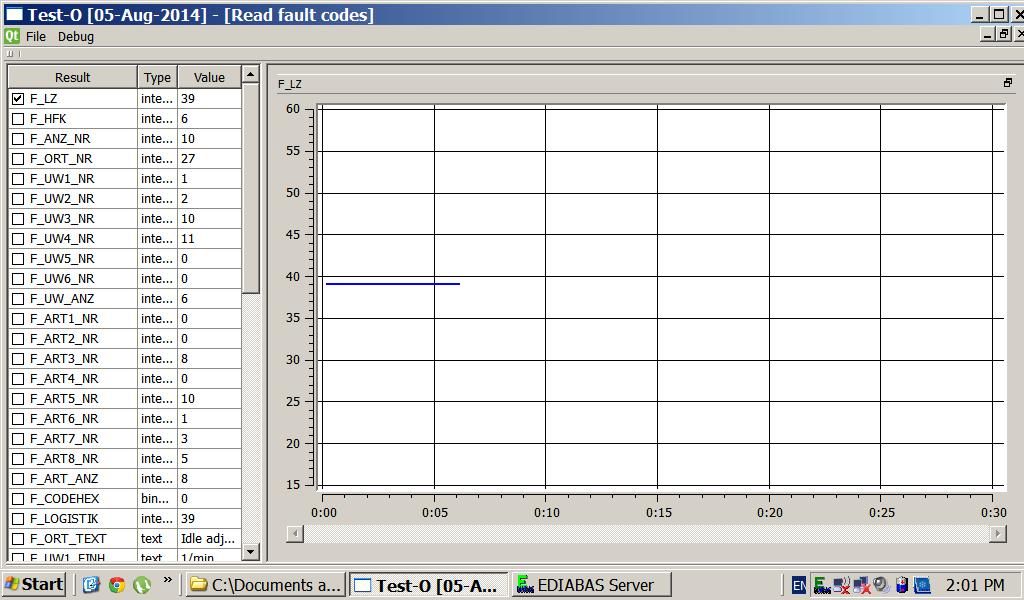This screenshot has width=1024, height=600.
Task: Tick the F_UW_ANZ checkbox
Action: (x=18, y=299)
